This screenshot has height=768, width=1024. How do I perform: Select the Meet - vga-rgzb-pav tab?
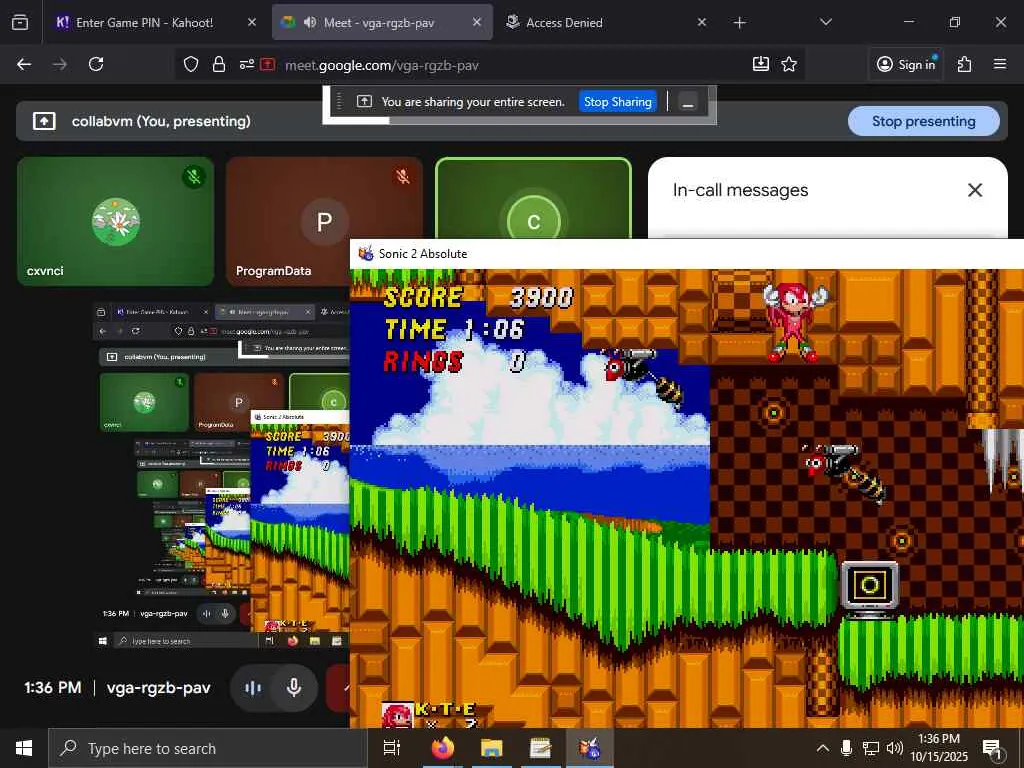coord(382,22)
